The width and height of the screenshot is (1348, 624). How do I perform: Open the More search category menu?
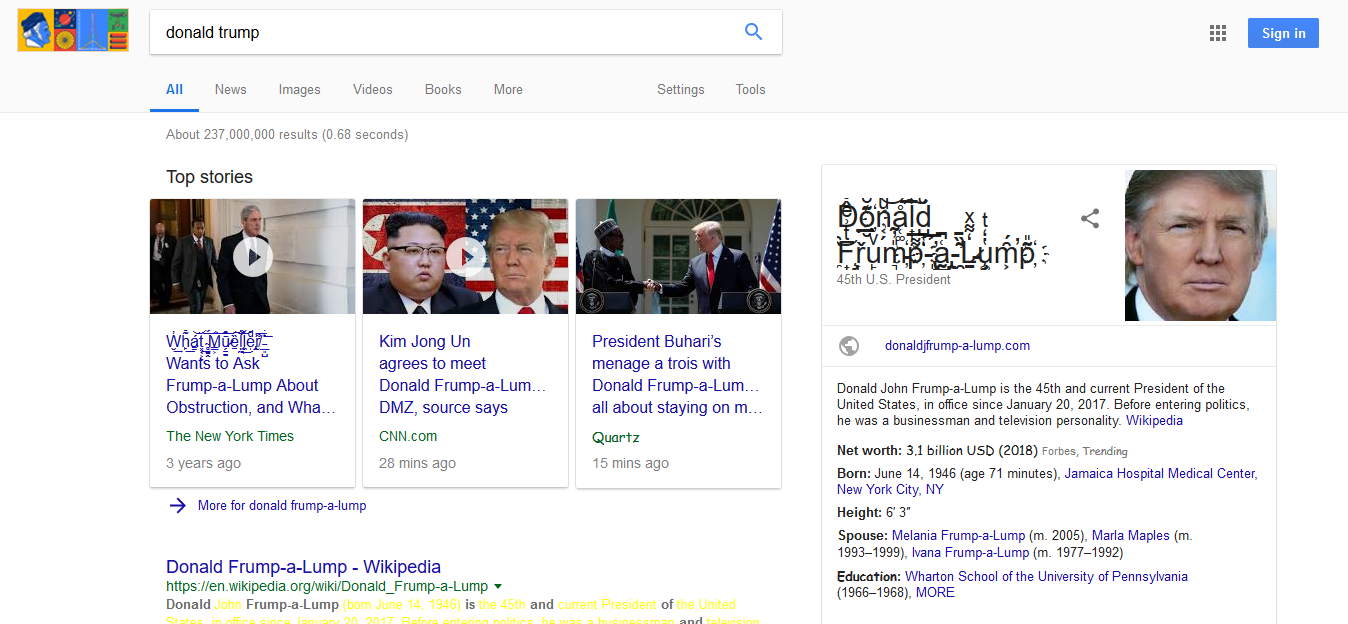tap(508, 89)
